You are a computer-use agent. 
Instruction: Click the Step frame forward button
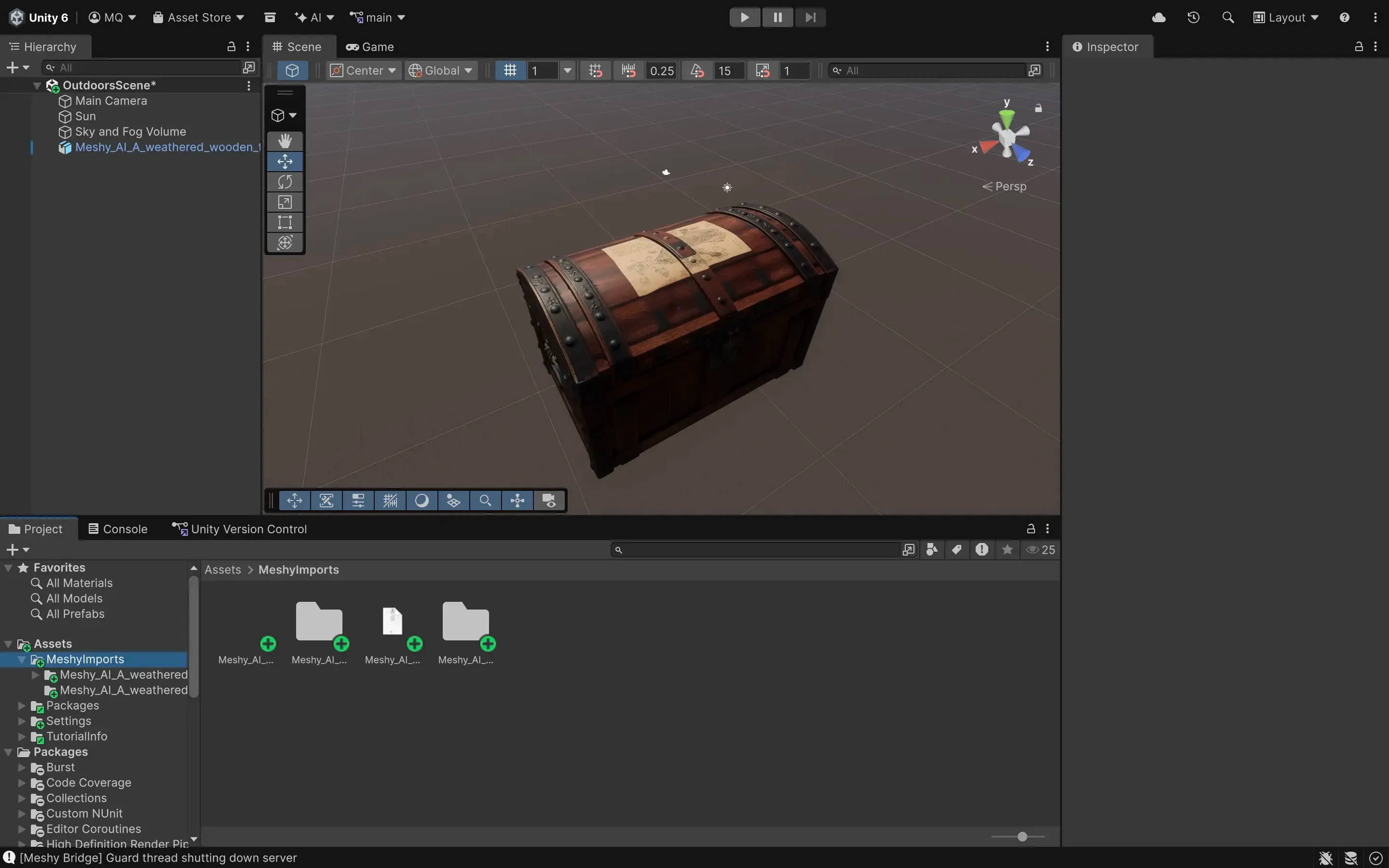click(x=810, y=17)
